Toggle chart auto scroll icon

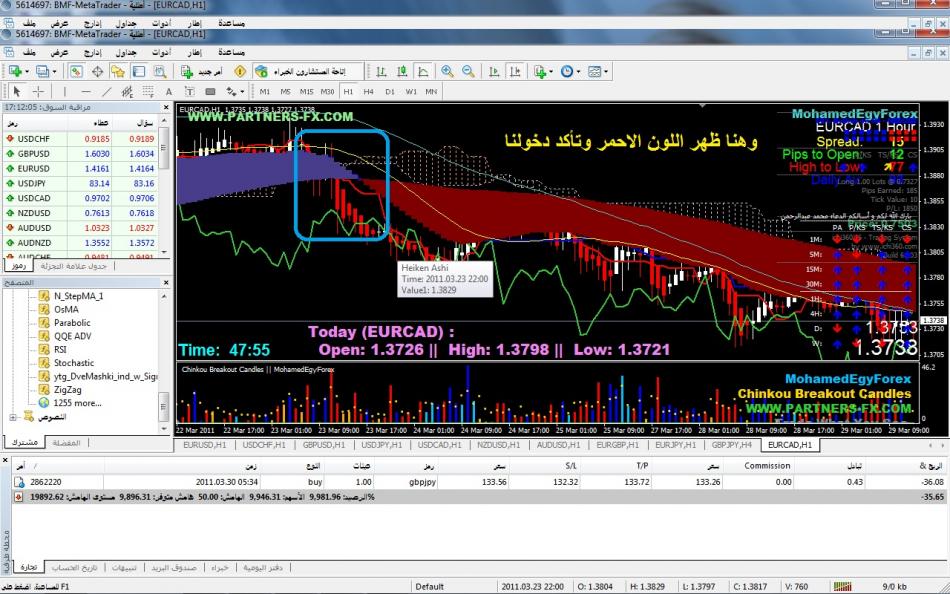click(494, 72)
